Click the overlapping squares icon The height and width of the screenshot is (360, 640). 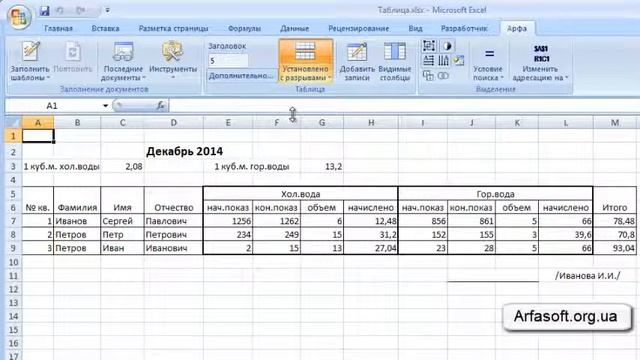[428, 76]
